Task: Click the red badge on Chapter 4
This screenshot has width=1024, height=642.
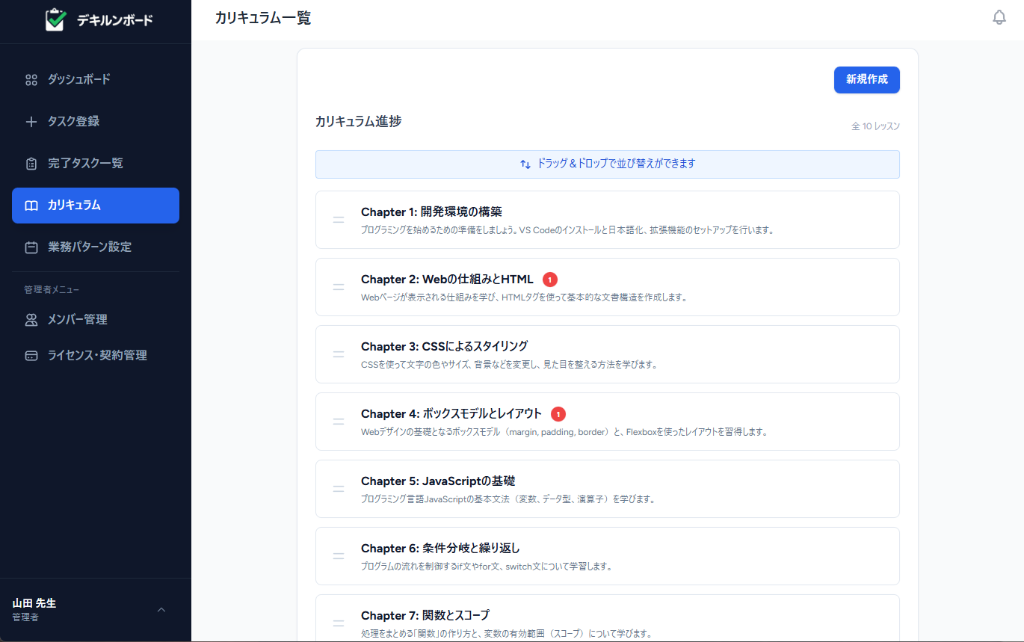Action: point(558,413)
